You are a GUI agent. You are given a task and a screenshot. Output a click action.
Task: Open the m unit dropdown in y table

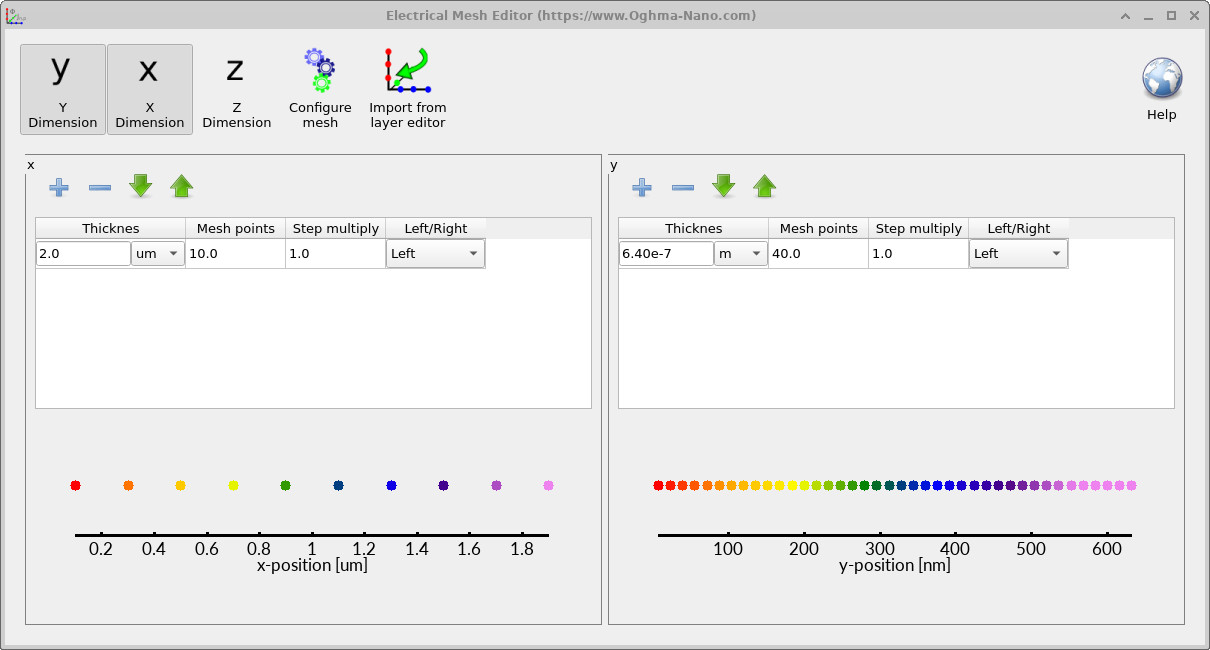pos(741,254)
